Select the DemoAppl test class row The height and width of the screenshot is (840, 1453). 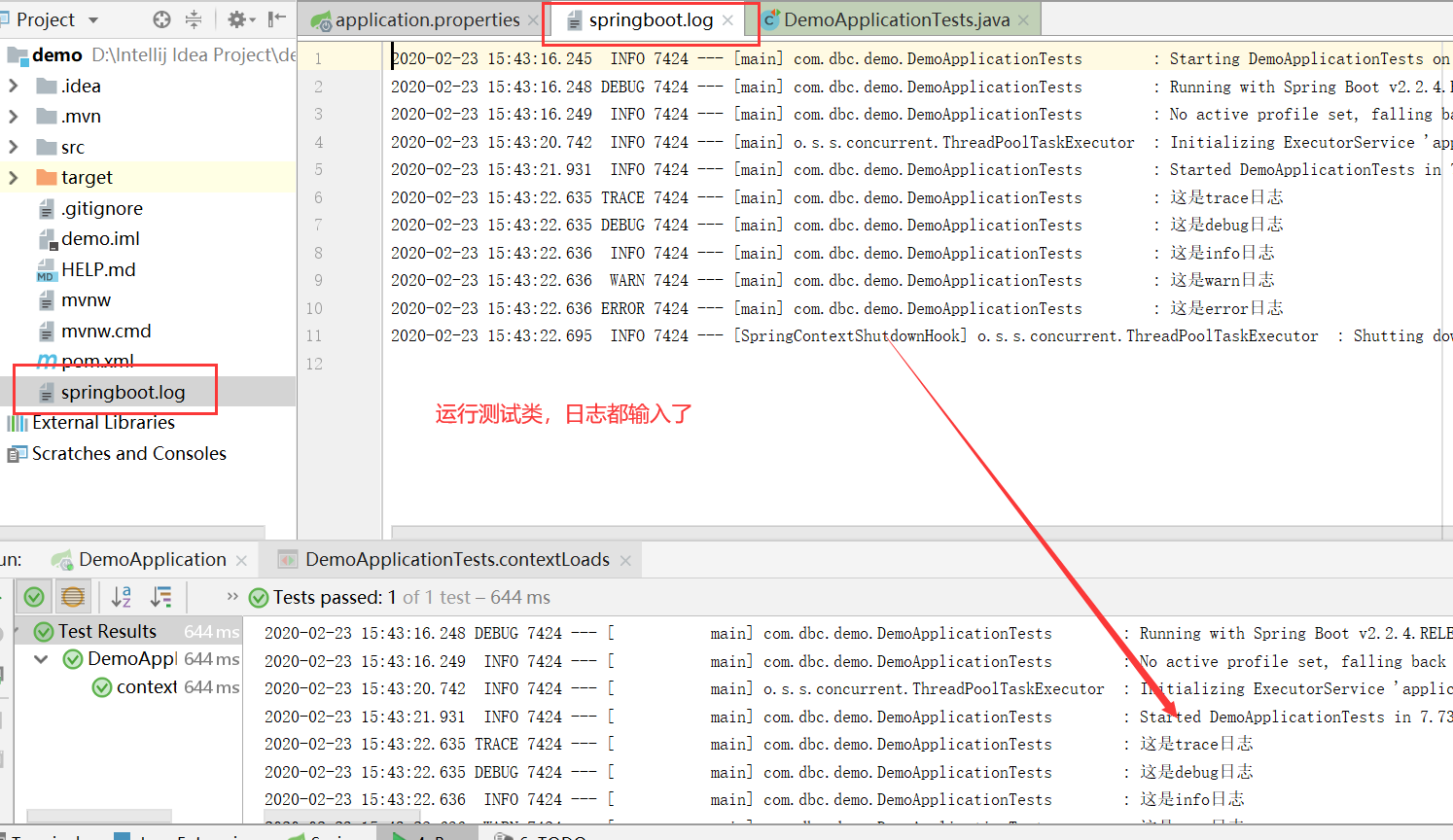point(128,659)
